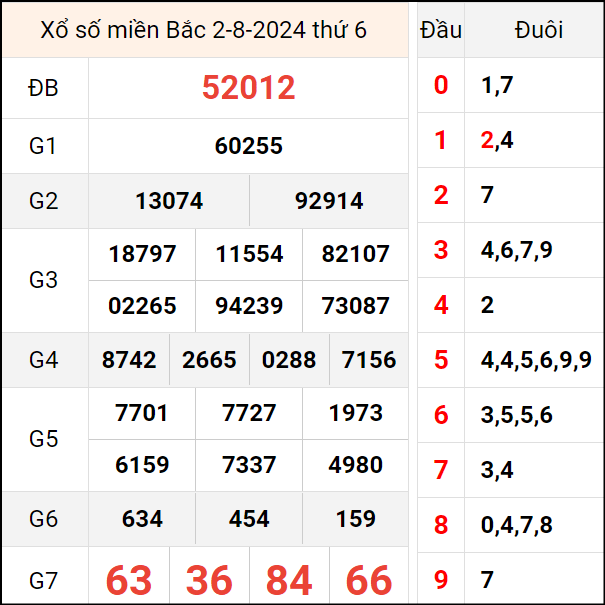Click tail values '4,6,7,9' for head 3
605x605 pixels.
517,250
